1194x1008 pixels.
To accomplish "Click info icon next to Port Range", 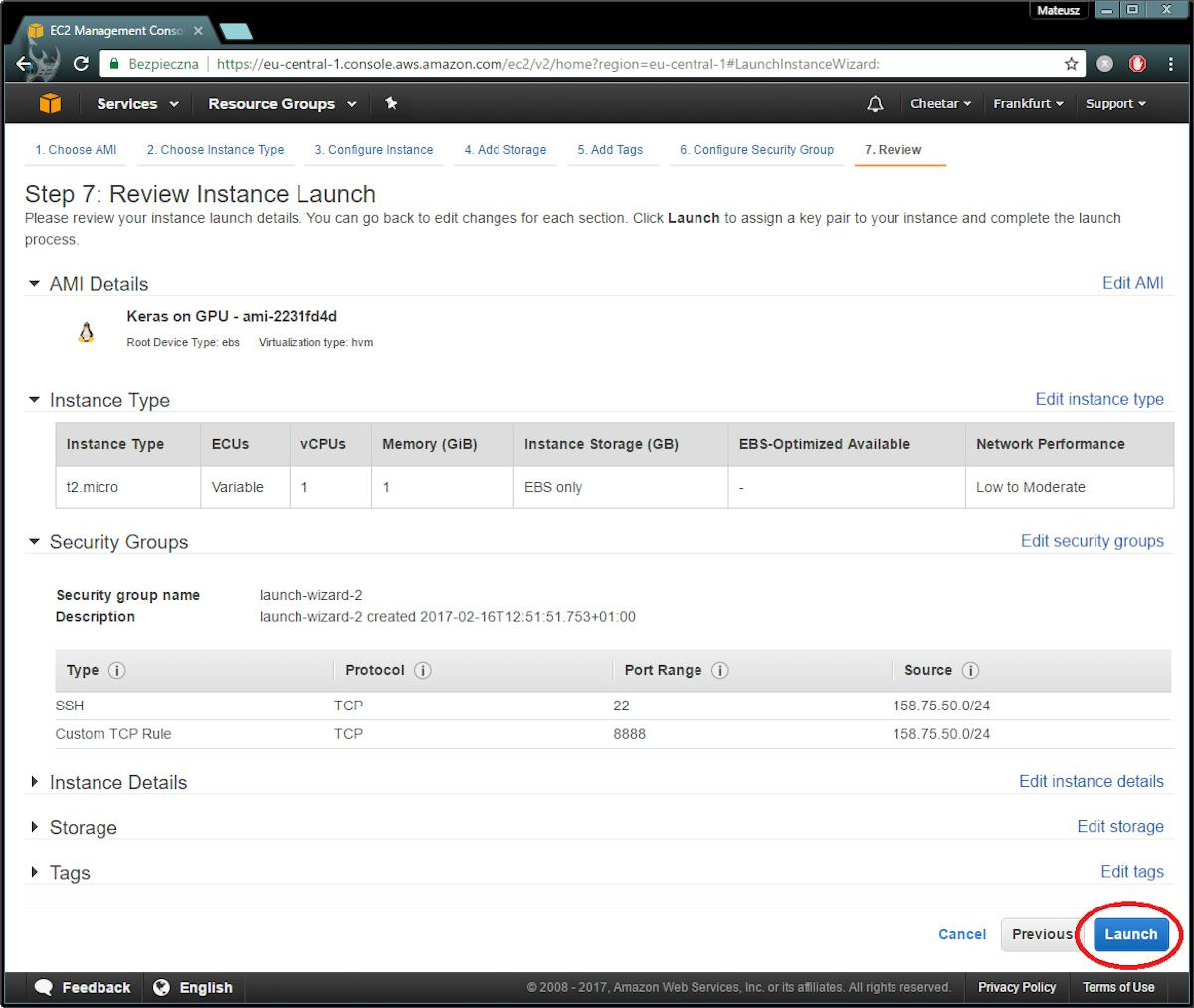I will tap(720, 670).
